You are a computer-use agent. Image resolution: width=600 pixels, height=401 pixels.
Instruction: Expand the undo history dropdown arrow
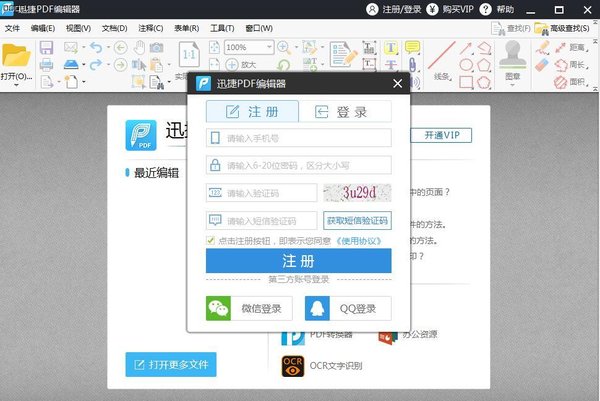[108, 48]
